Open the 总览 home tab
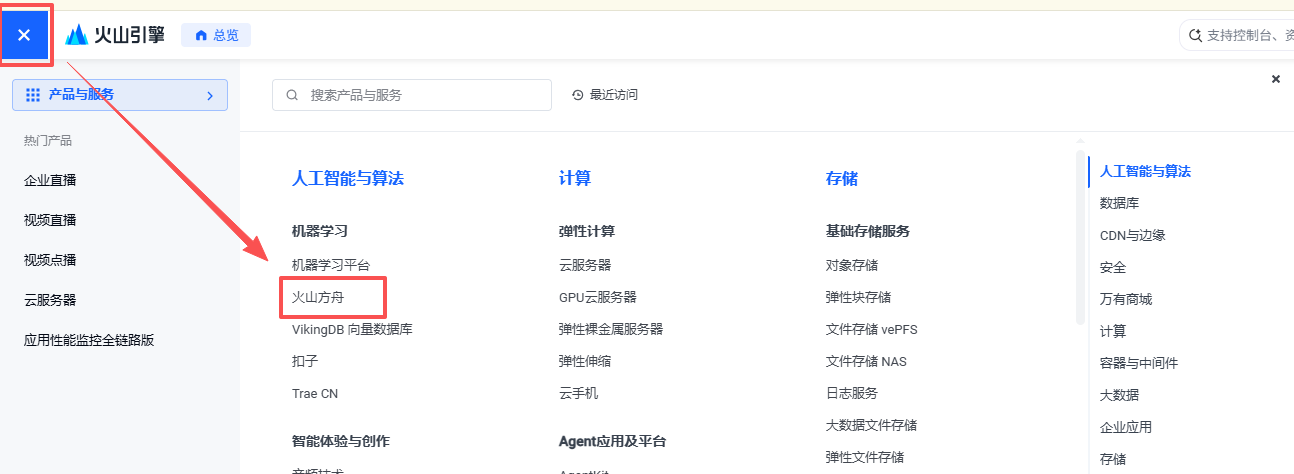Viewport: 1294px width, 474px height. [x=216, y=35]
